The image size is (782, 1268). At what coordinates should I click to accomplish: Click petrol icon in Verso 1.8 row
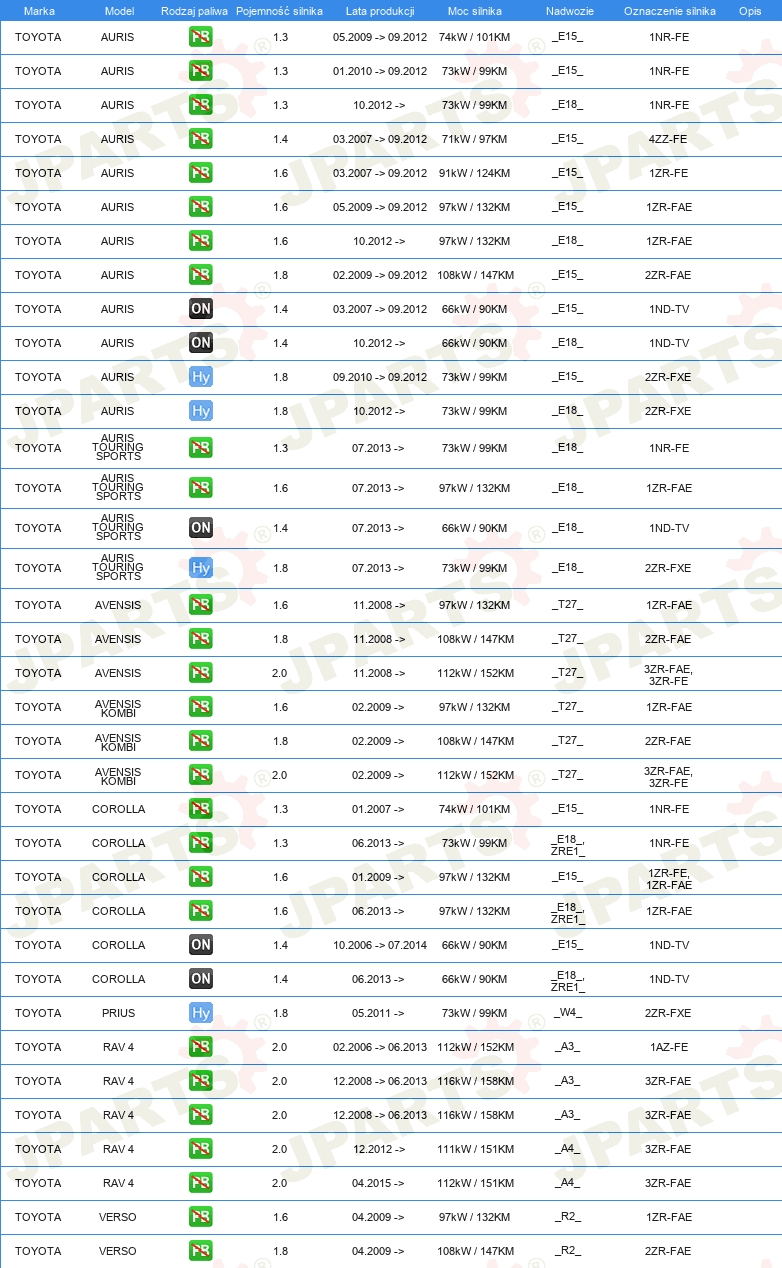[201, 1251]
